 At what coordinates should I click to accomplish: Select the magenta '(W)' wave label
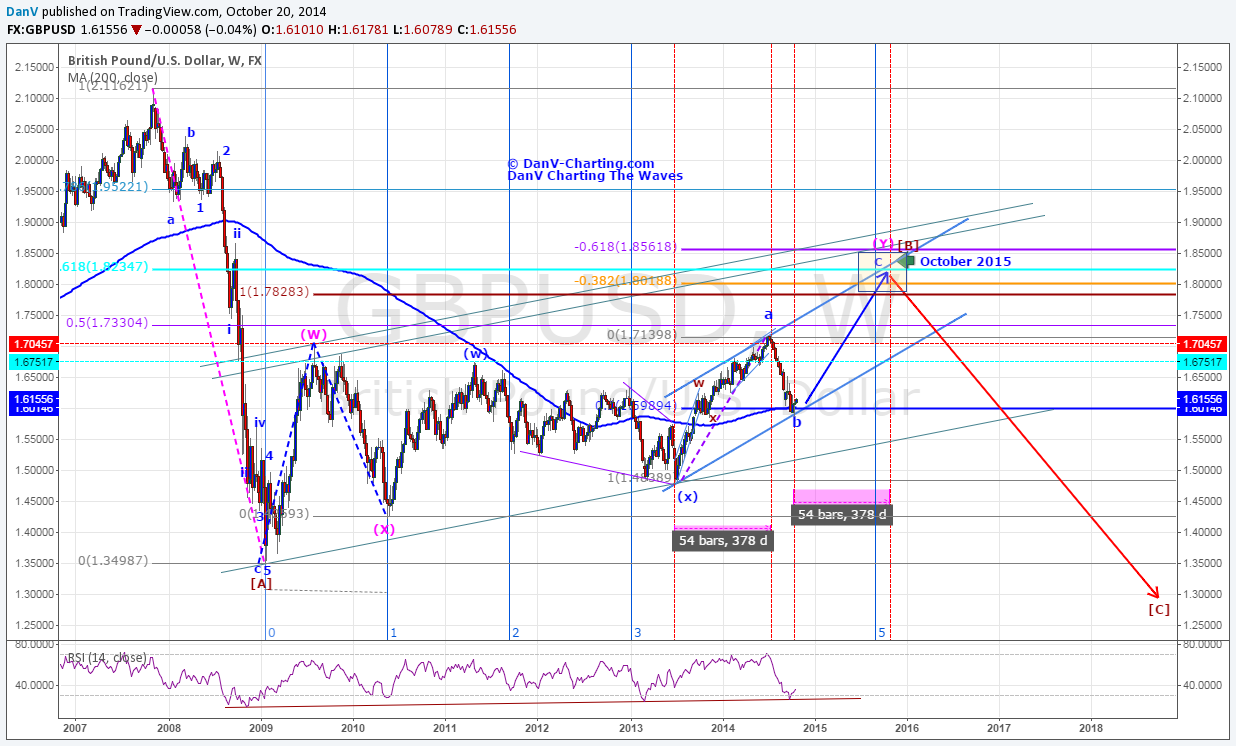(314, 335)
